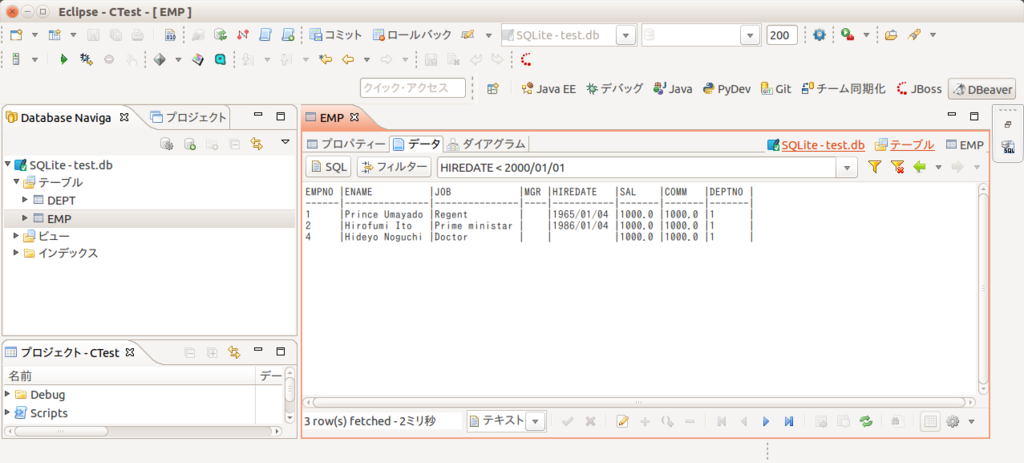The width and height of the screenshot is (1024, 463).
Task: Expand the ビュー folder node
Action: pyautogui.click(x=16, y=236)
